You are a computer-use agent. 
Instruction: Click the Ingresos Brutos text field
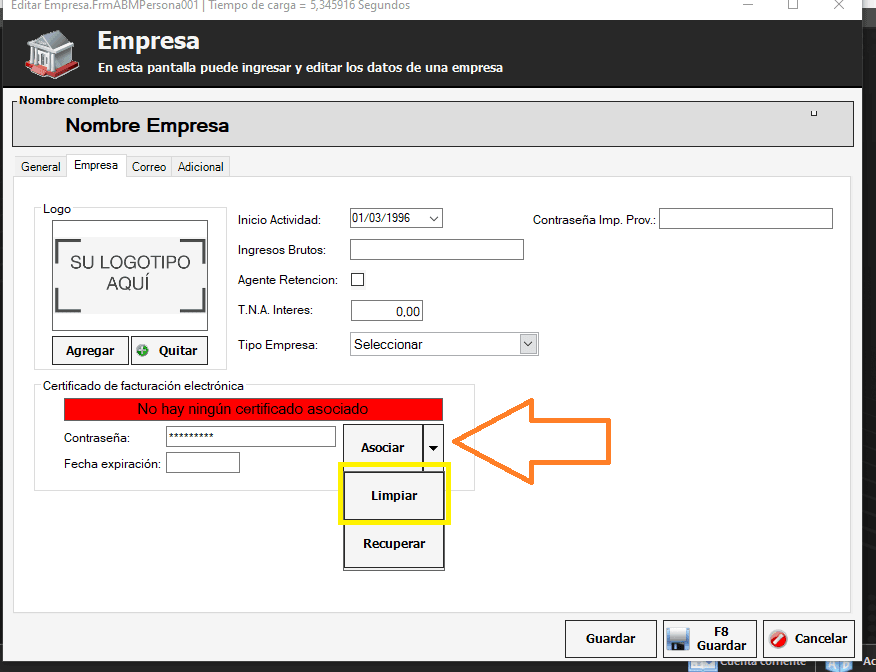(437, 250)
